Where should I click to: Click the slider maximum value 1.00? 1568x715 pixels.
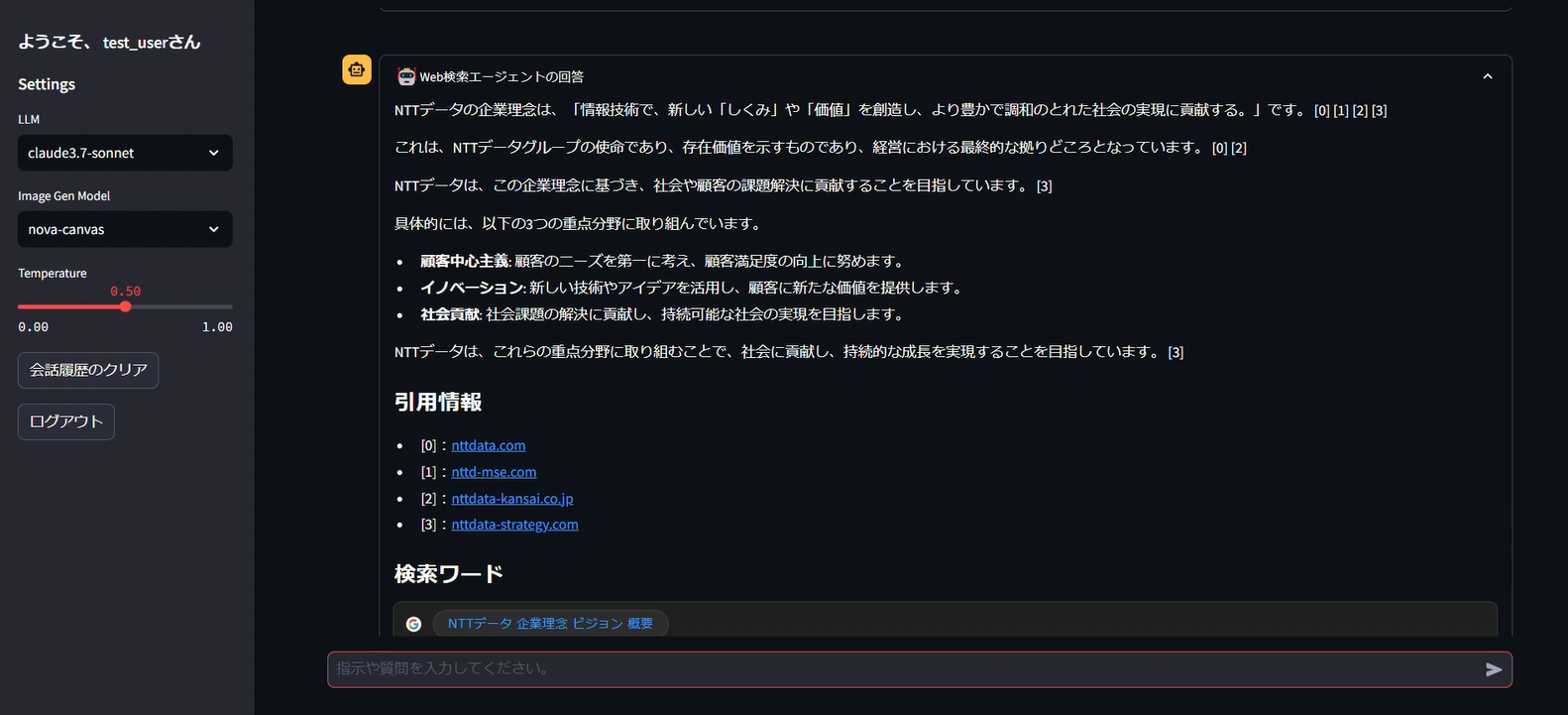tap(217, 327)
